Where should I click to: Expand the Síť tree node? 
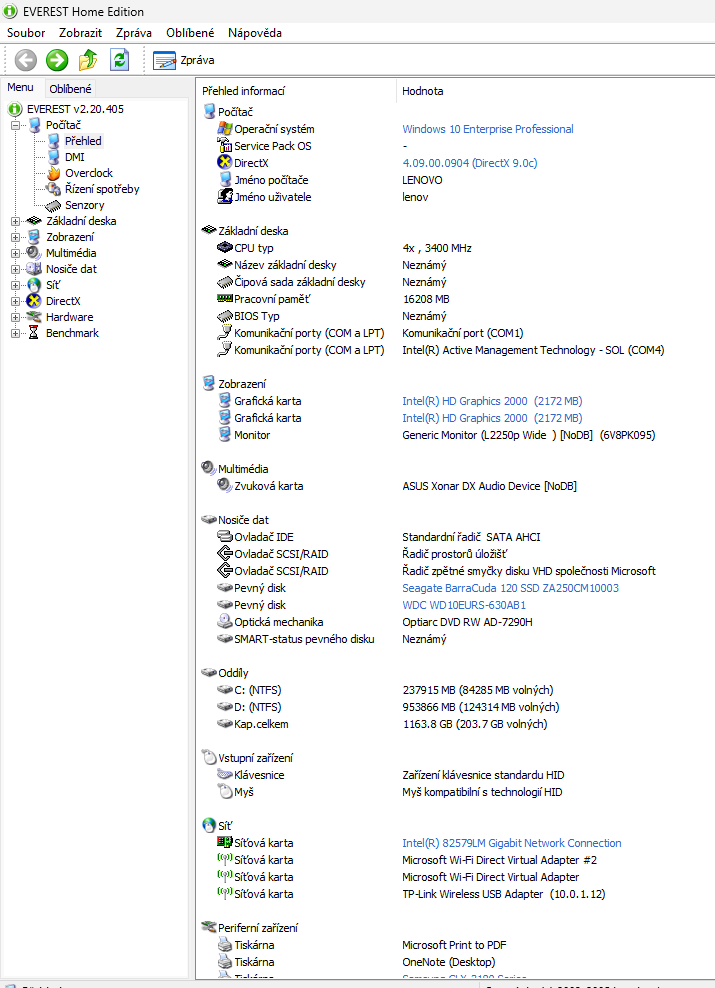pos(15,285)
